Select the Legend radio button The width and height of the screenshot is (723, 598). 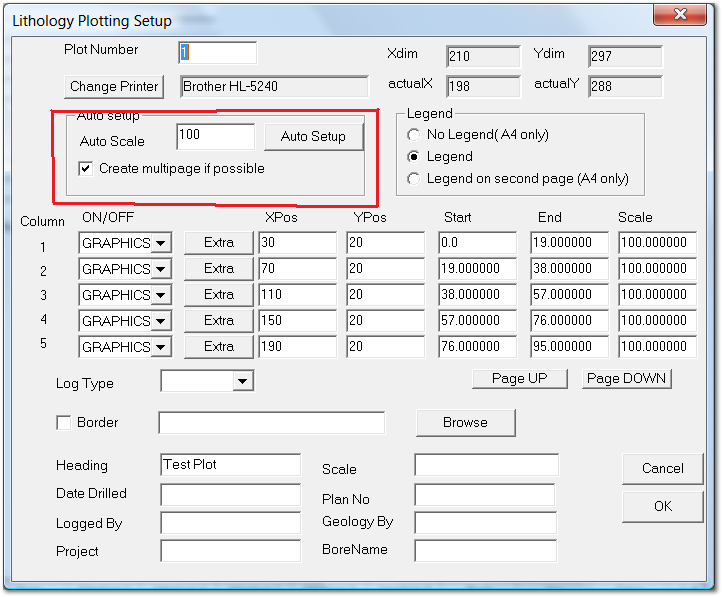coord(414,157)
